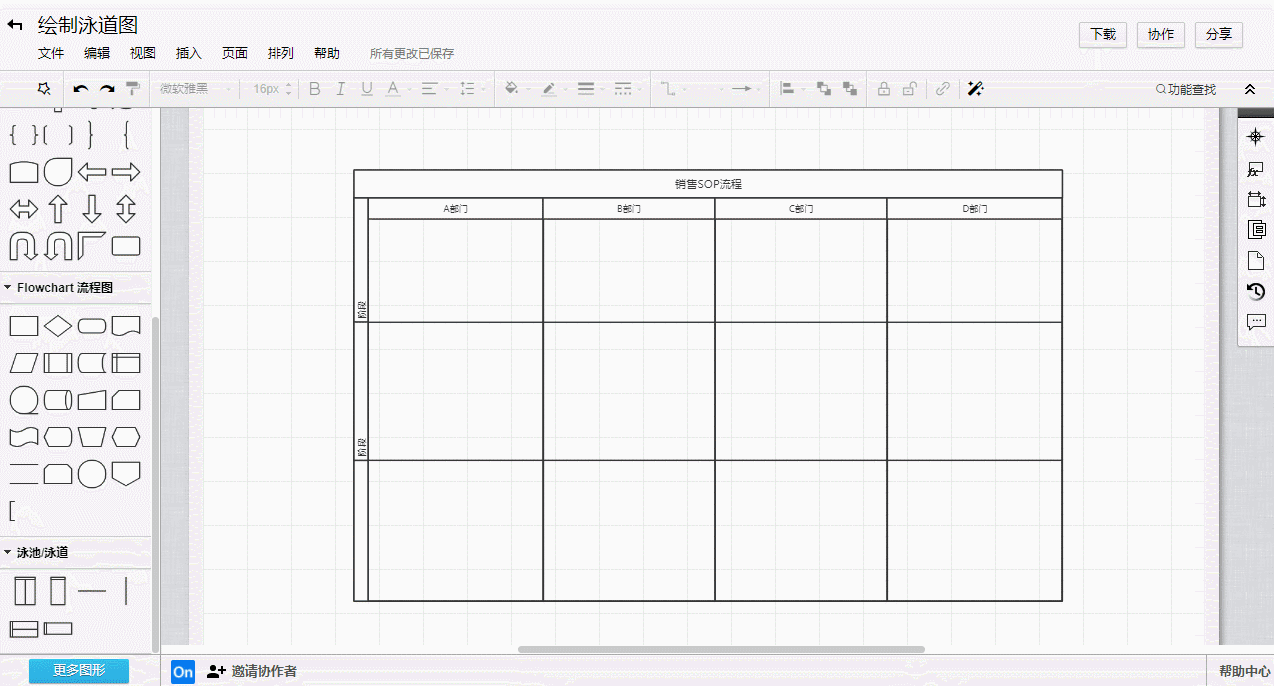Image resolution: width=1274 pixels, height=686 pixels.
Task: Open the history panel icon
Action: point(1255,290)
